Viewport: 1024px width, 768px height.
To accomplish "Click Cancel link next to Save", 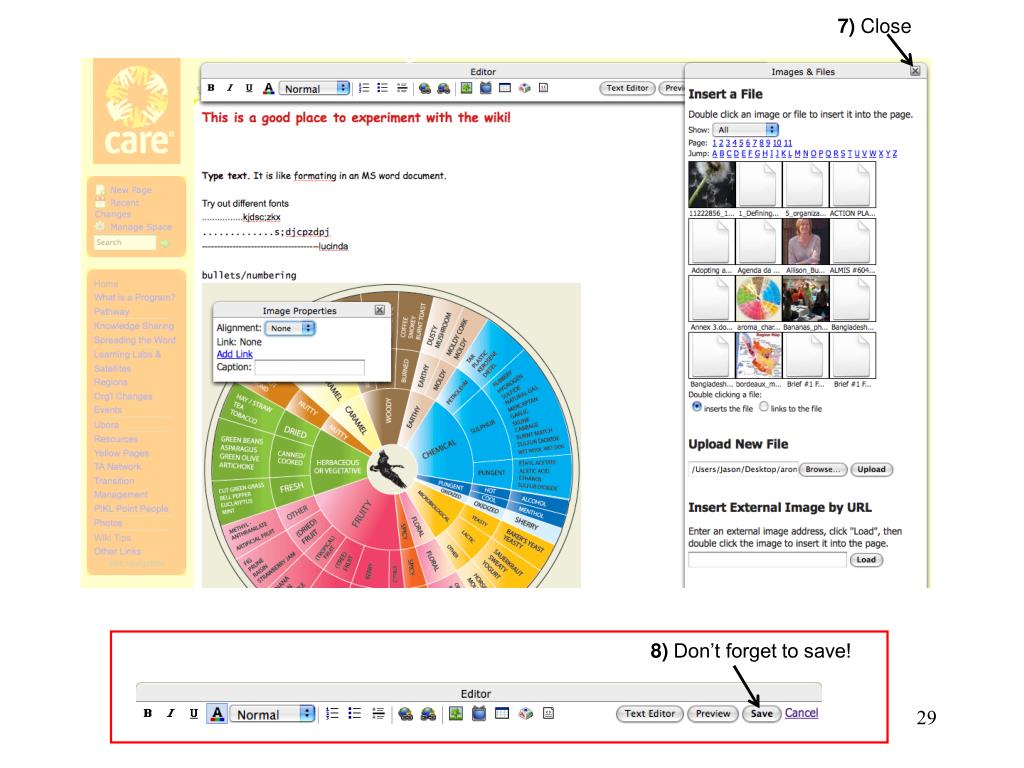I will [x=801, y=712].
